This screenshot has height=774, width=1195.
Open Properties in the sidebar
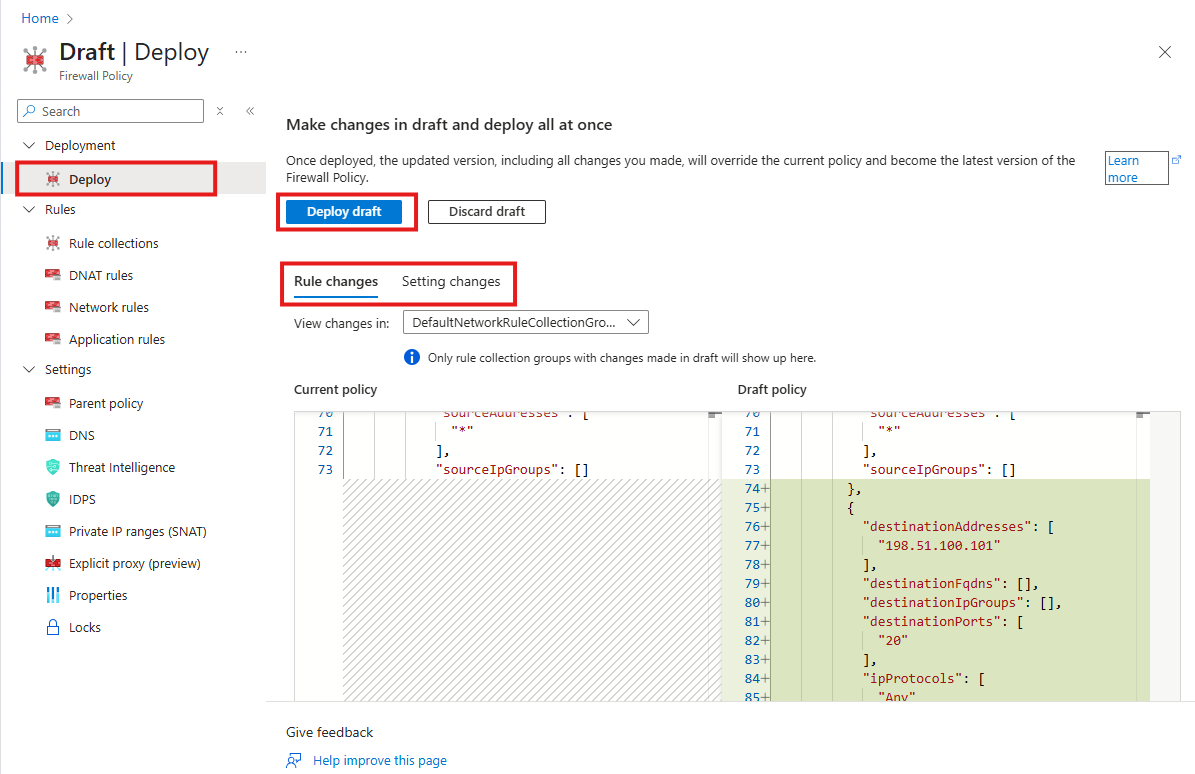point(98,595)
